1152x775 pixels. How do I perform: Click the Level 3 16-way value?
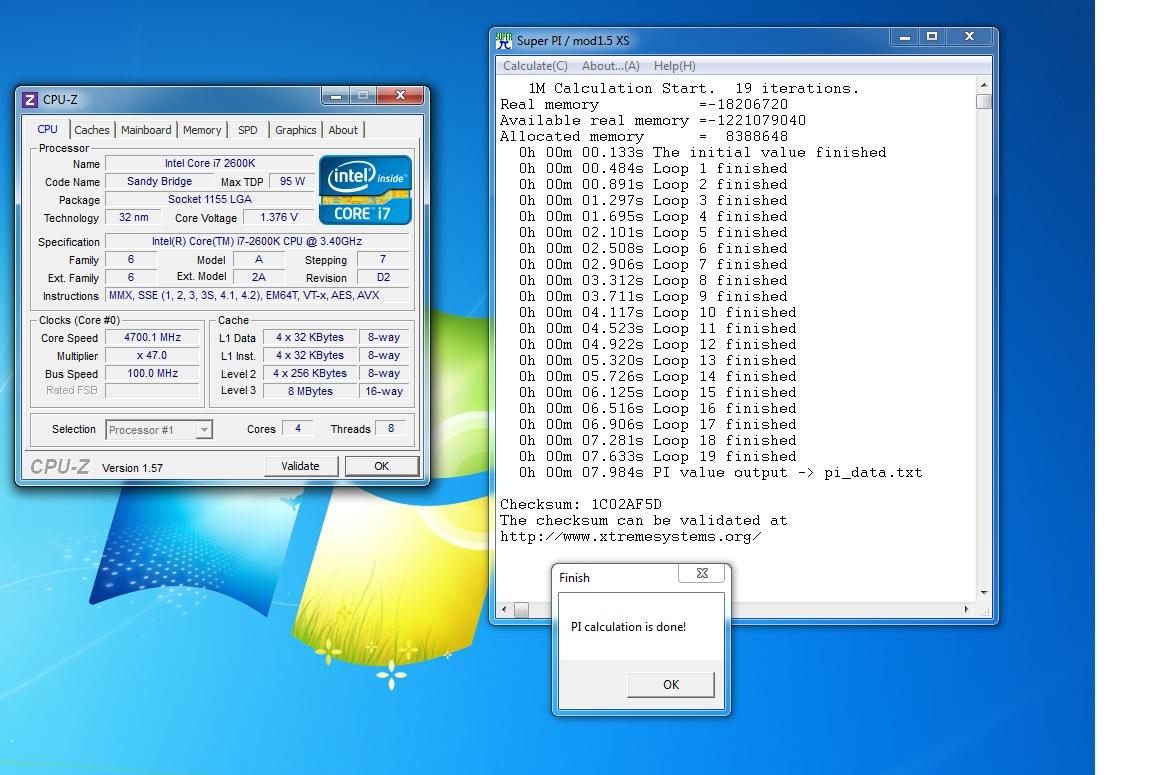click(x=384, y=391)
